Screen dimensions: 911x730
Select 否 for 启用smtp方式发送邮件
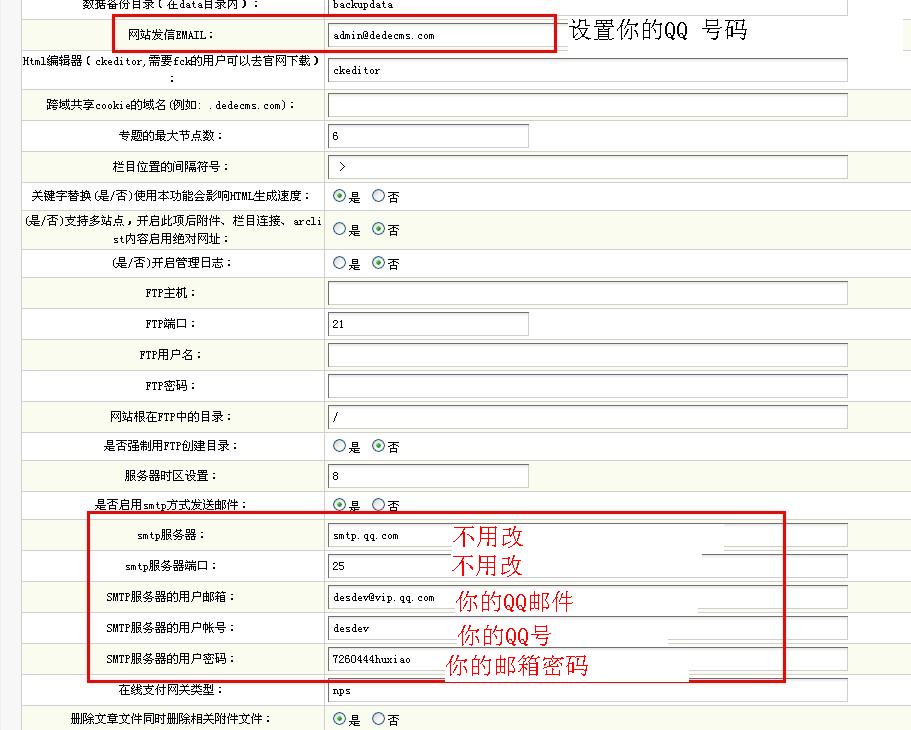pos(378,505)
